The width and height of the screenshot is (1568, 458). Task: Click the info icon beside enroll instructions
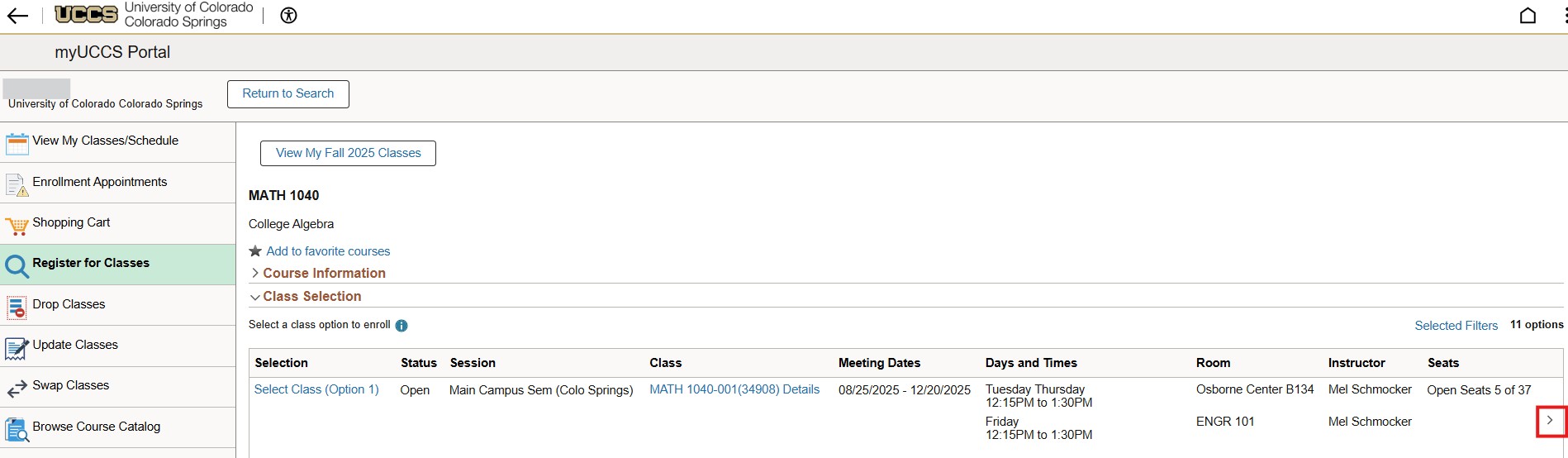(402, 326)
